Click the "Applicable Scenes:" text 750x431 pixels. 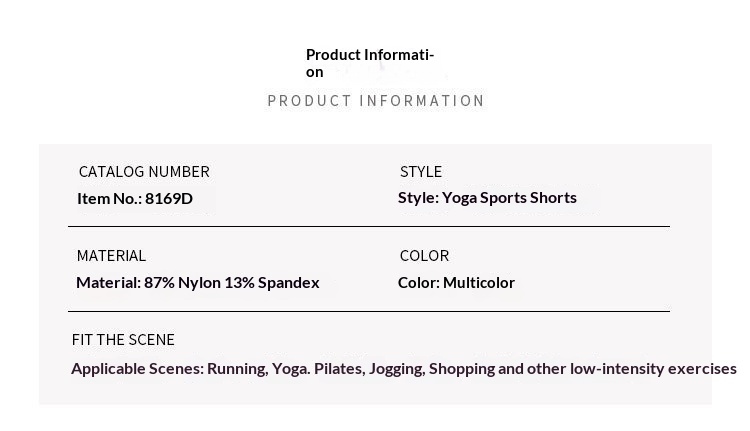(x=137, y=369)
